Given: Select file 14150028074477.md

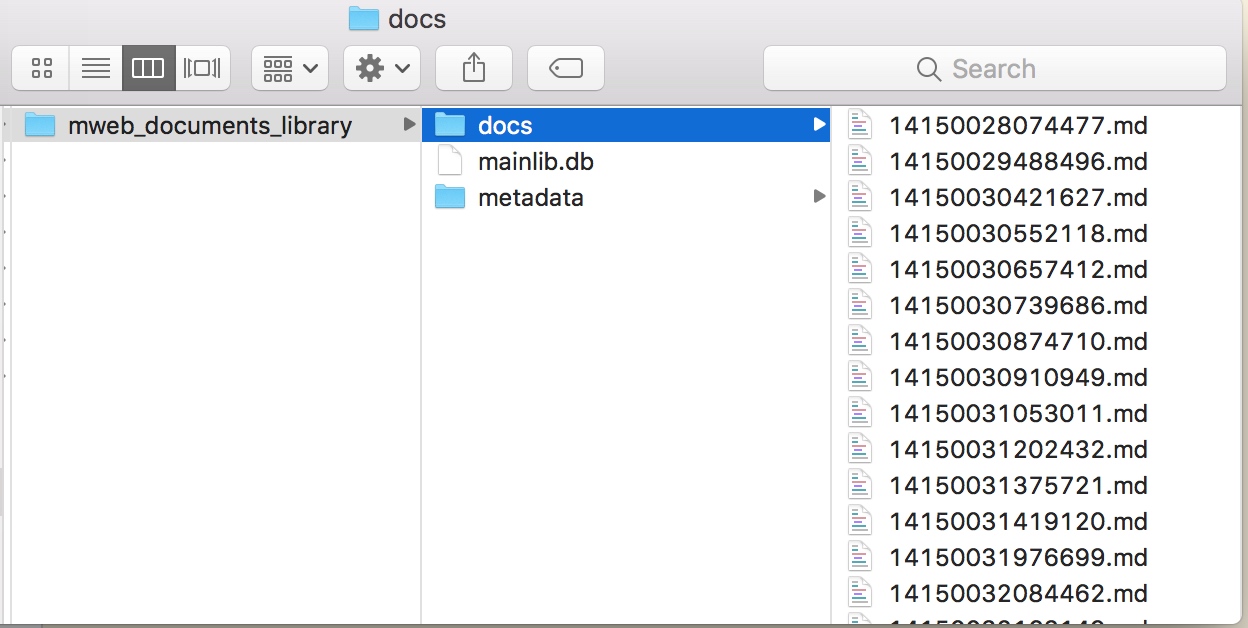Looking at the screenshot, I should tap(1018, 125).
